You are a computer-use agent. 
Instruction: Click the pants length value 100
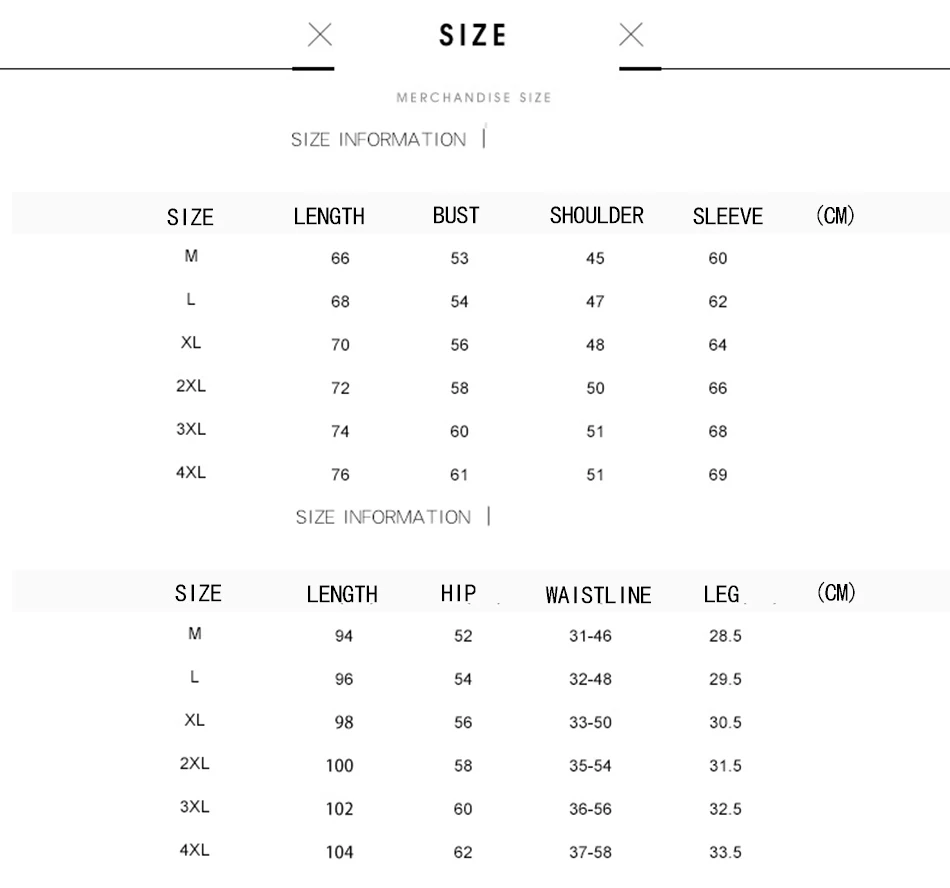[x=339, y=766]
